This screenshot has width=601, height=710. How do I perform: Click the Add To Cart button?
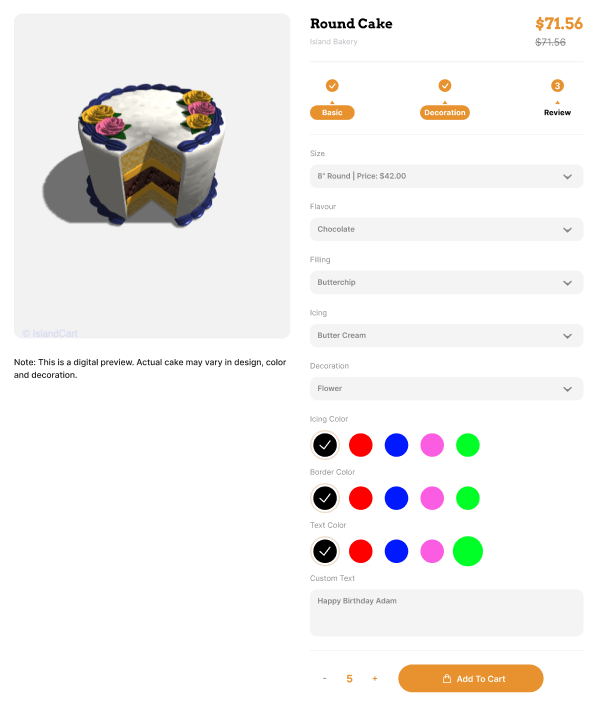471,678
